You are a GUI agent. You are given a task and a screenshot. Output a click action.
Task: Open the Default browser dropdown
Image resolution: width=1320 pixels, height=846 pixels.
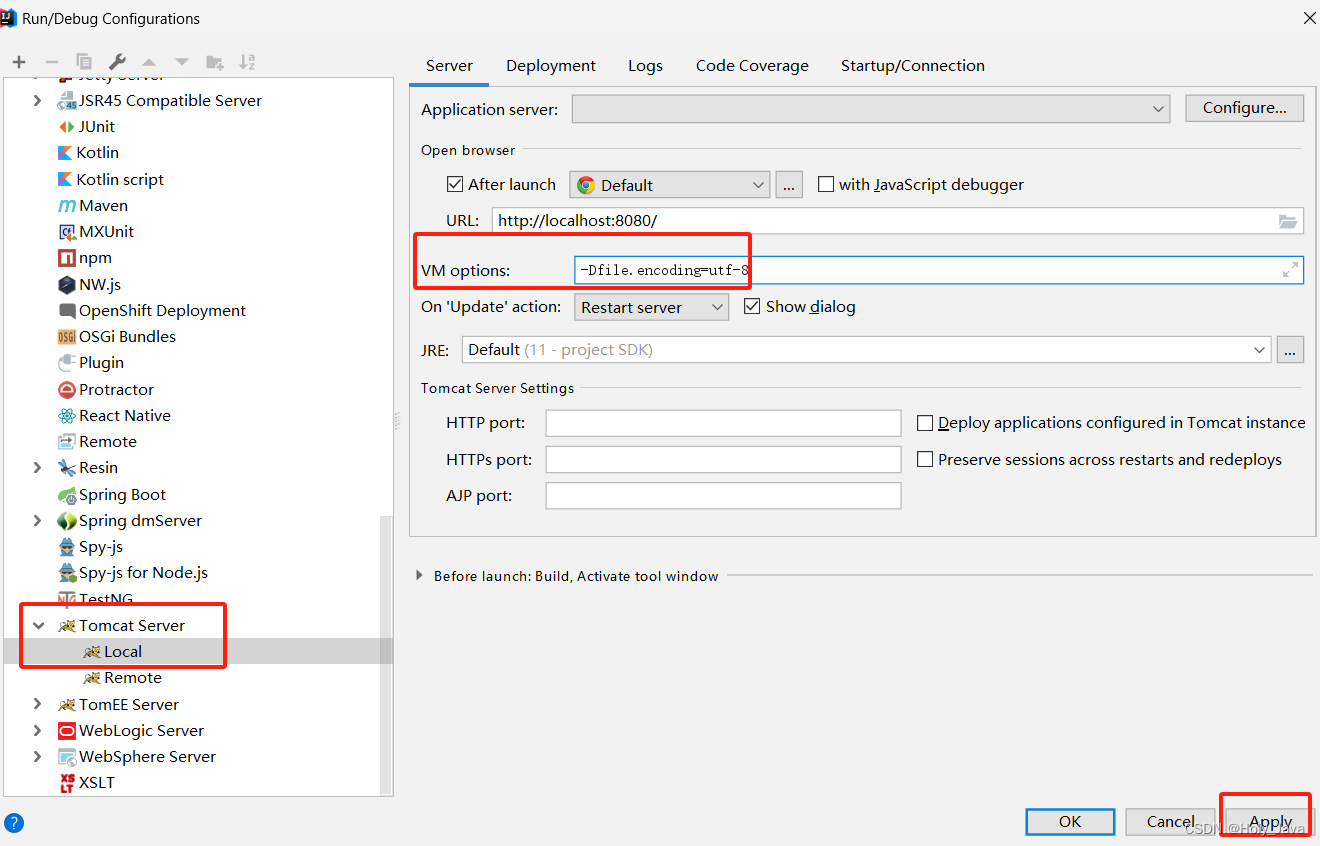(x=669, y=185)
